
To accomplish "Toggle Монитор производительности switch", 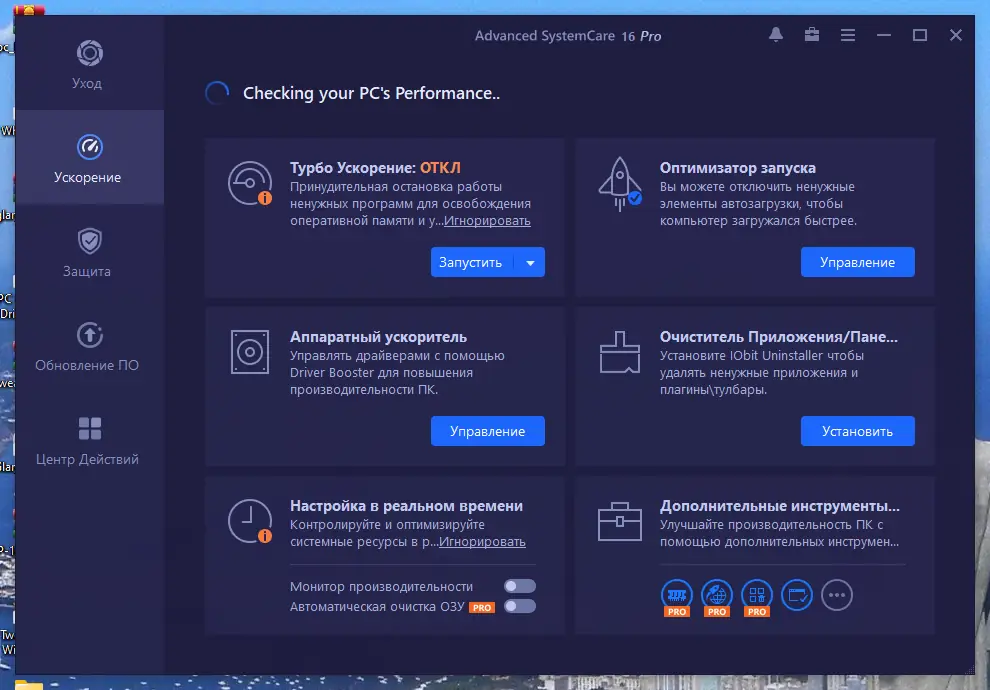I will pyautogui.click(x=520, y=586).
